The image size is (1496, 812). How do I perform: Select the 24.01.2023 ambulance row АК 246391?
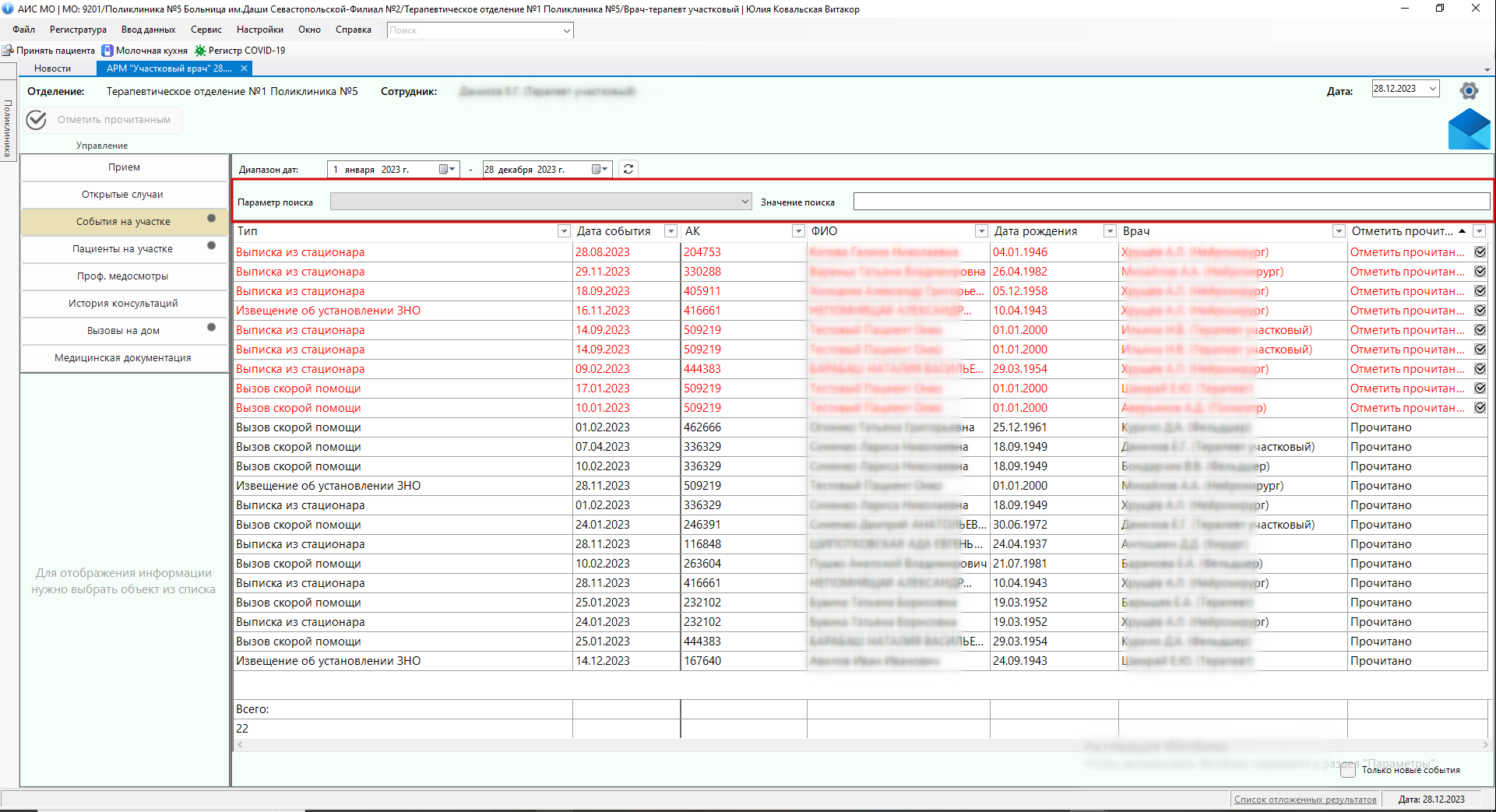[861, 525]
